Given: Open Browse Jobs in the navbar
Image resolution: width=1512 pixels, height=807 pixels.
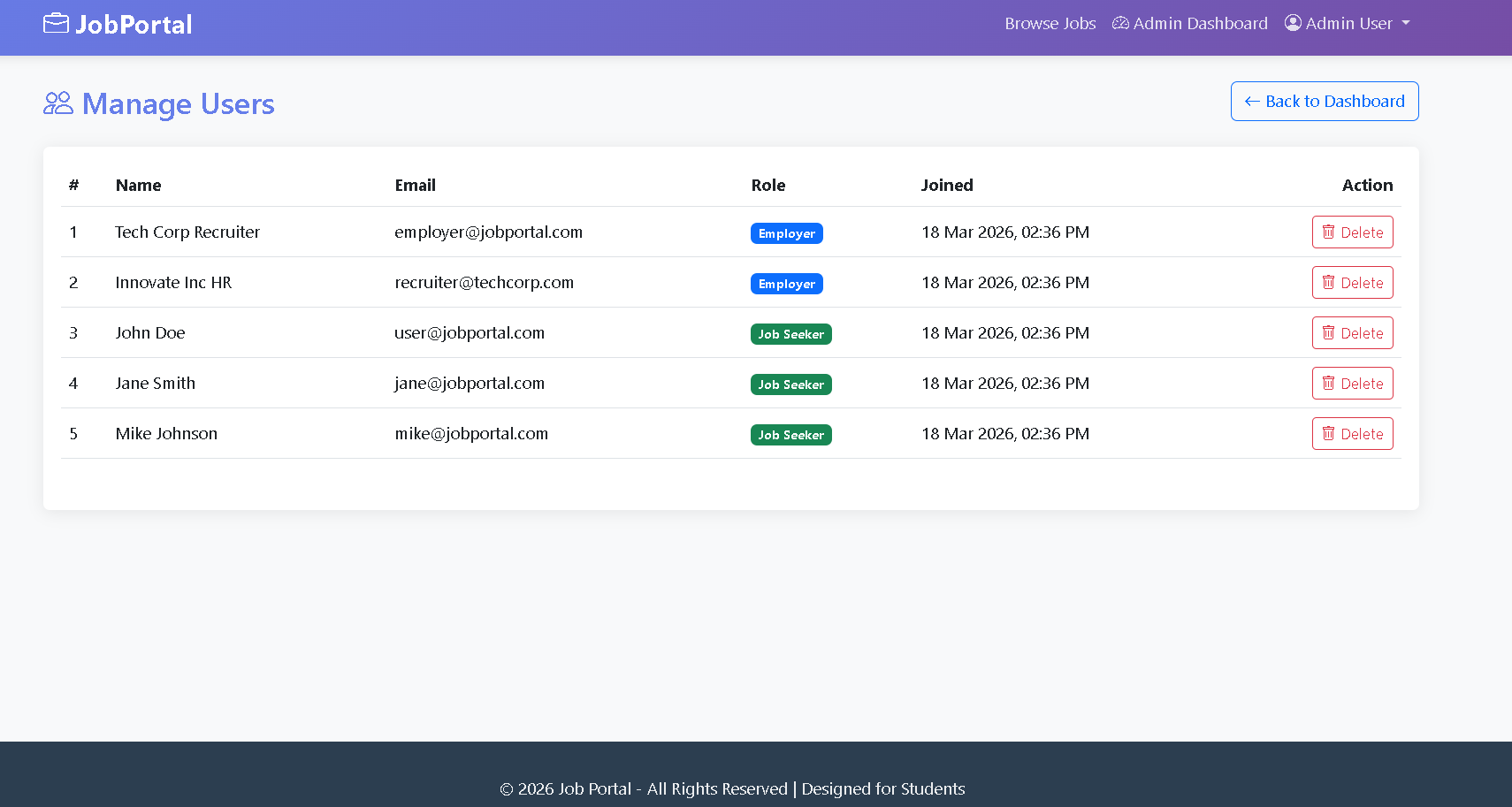Looking at the screenshot, I should coord(1050,24).
